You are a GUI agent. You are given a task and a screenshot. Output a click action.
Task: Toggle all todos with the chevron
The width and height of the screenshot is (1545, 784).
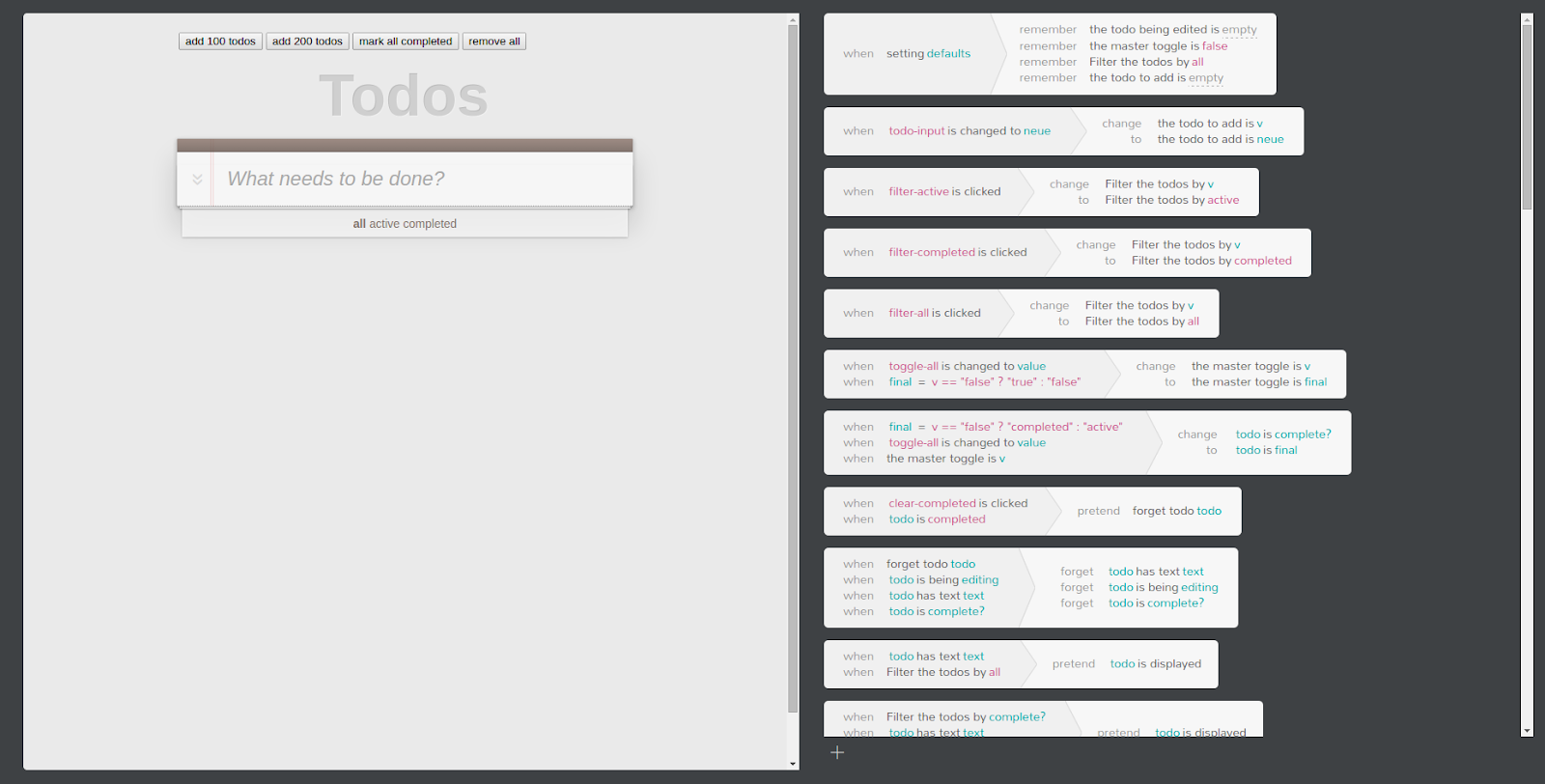(x=197, y=180)
